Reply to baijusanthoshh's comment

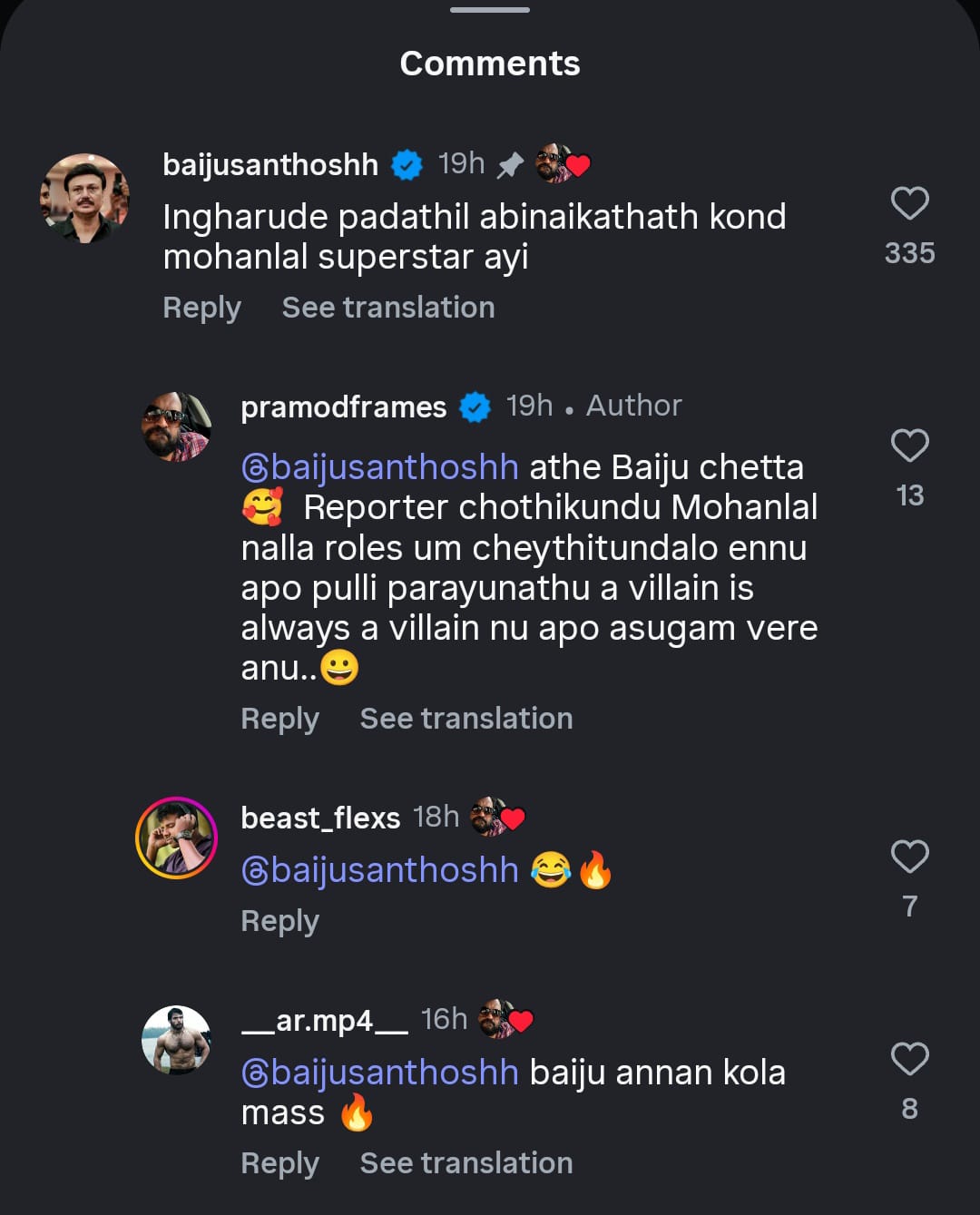point(201,308)
